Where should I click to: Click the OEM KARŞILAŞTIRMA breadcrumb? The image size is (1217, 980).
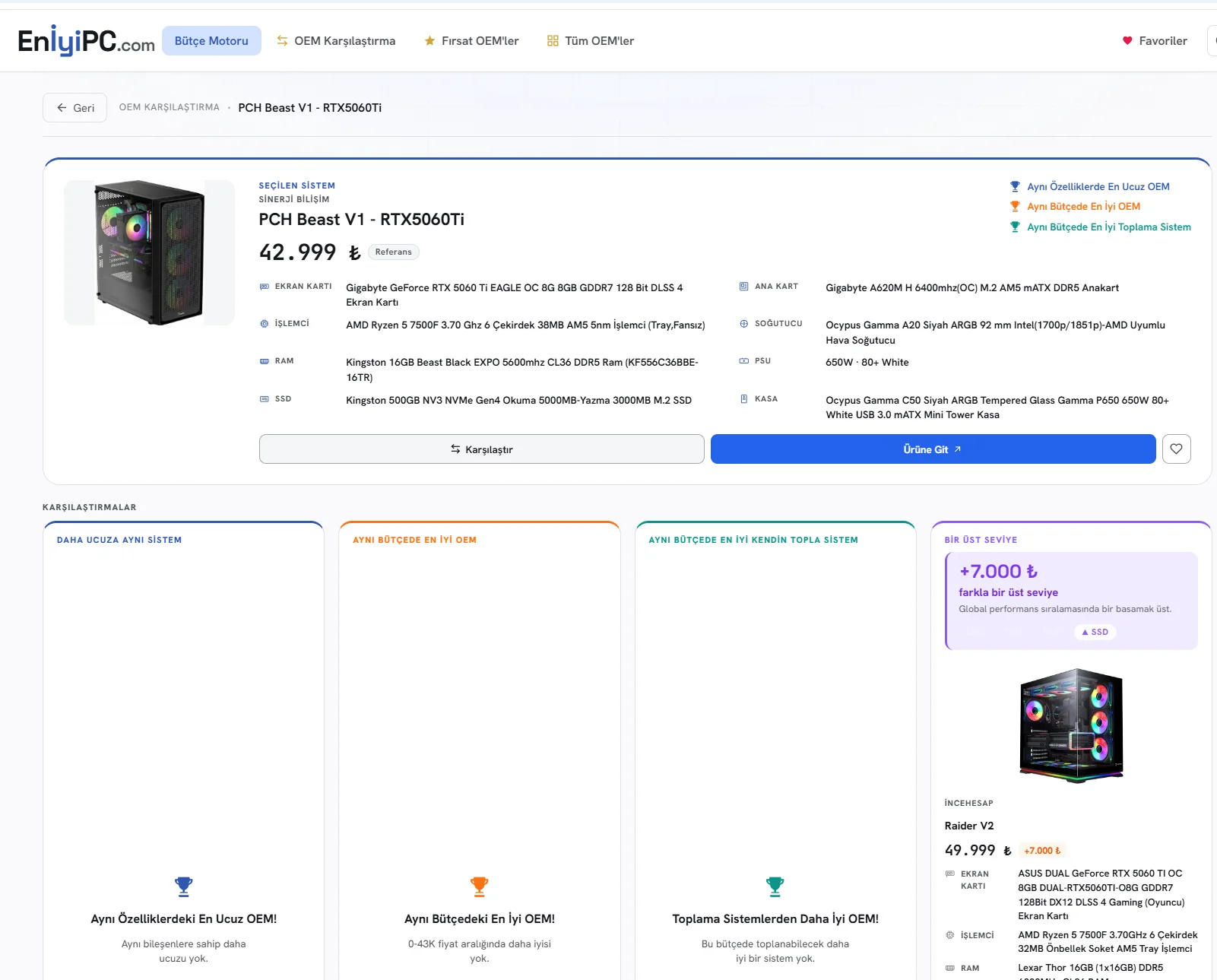pos(170,108)
